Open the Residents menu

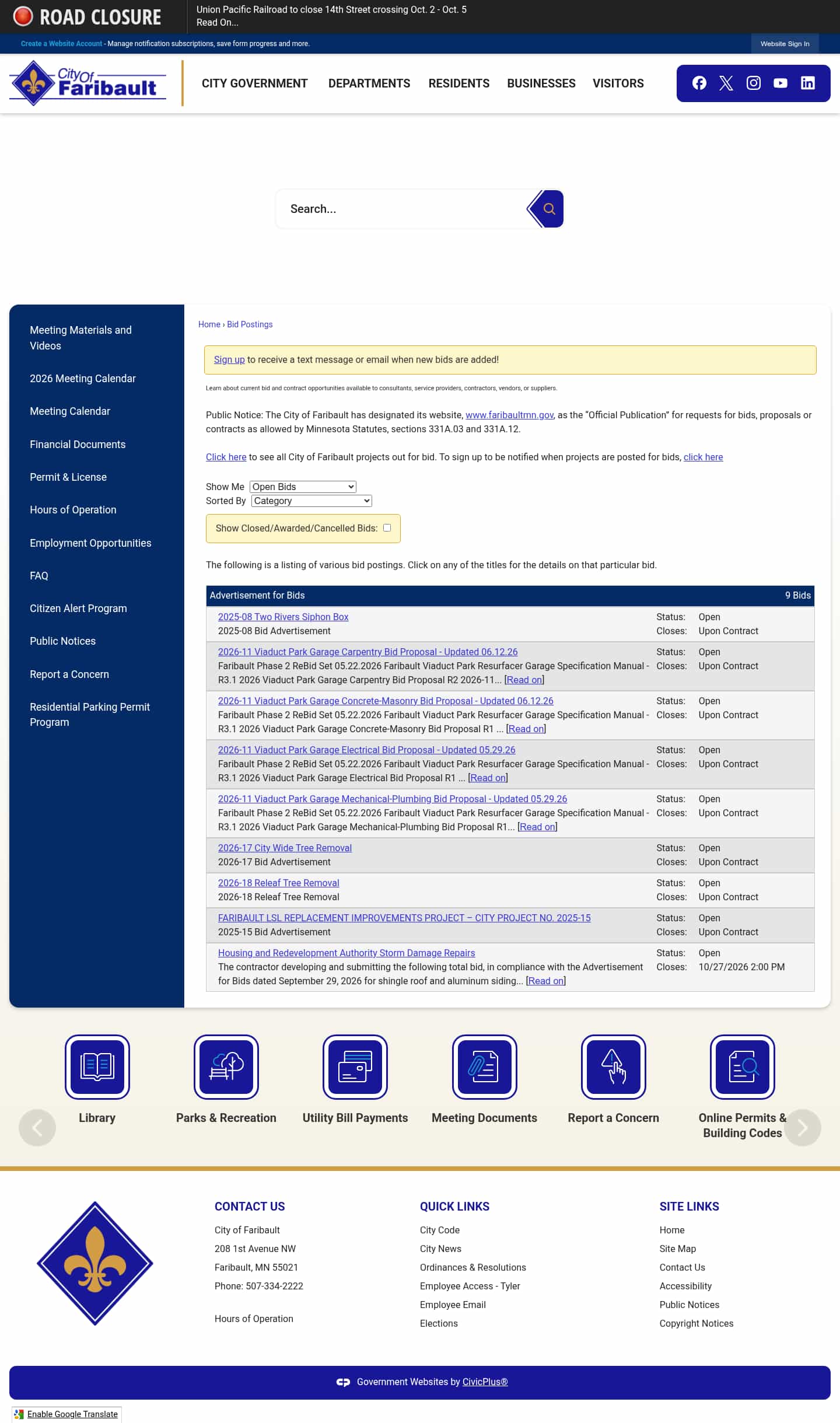[459, 83]
